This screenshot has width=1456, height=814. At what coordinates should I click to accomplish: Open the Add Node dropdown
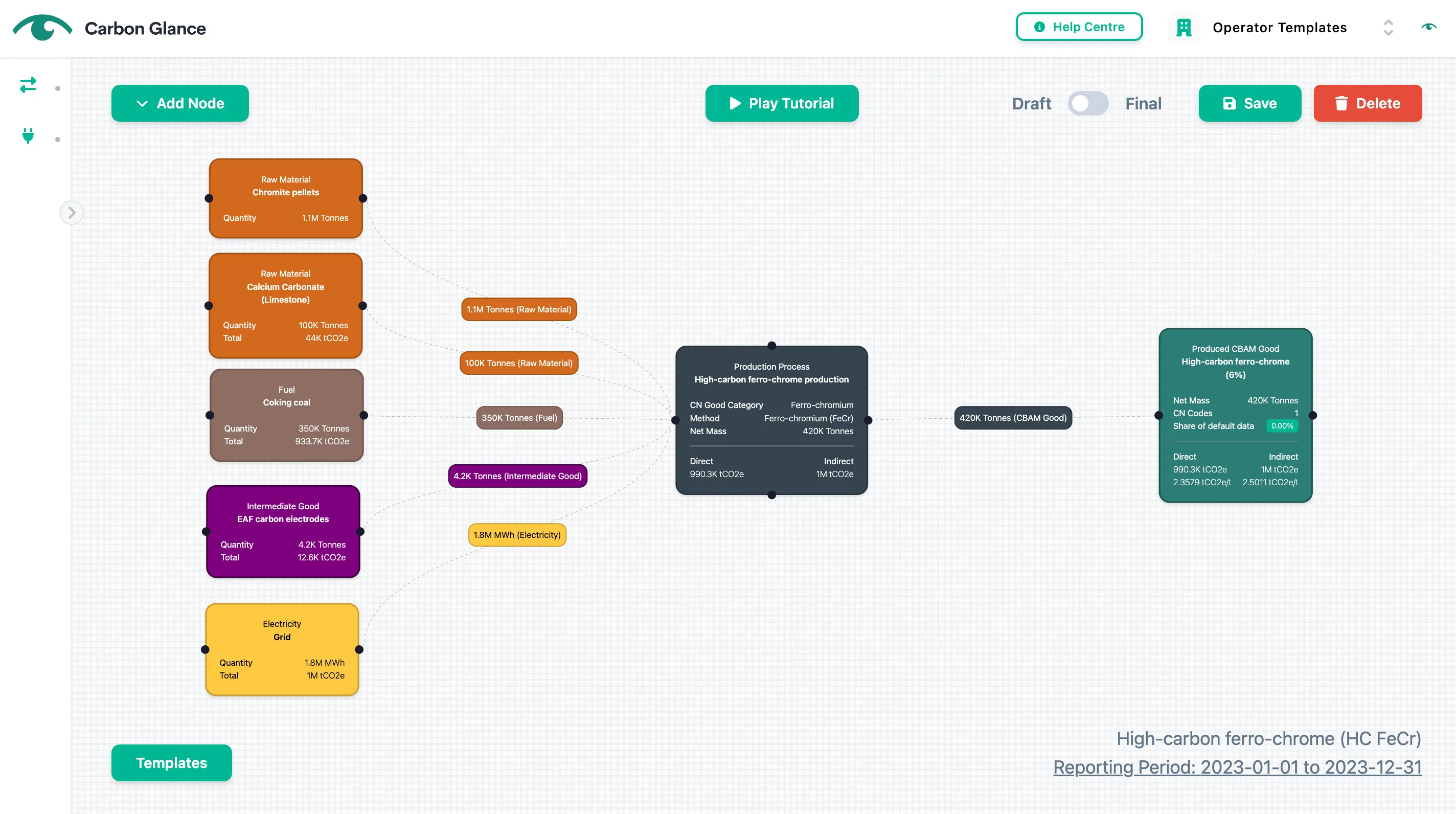click(x=180, y=103)
